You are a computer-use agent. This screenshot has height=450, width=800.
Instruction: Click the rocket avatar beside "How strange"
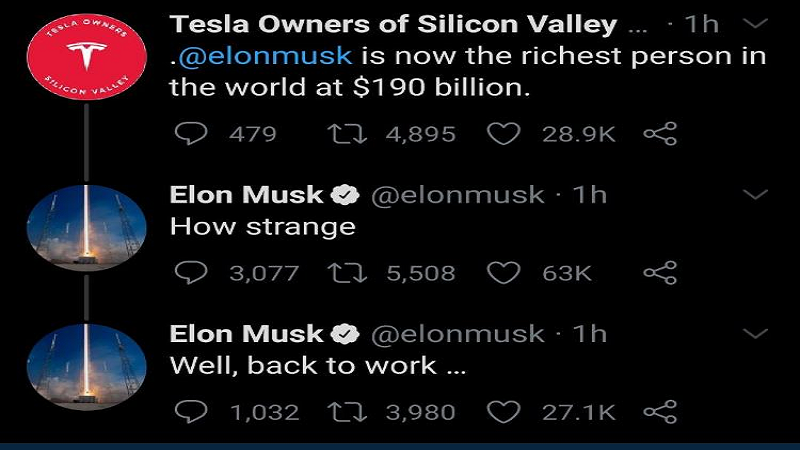[86, 229]
